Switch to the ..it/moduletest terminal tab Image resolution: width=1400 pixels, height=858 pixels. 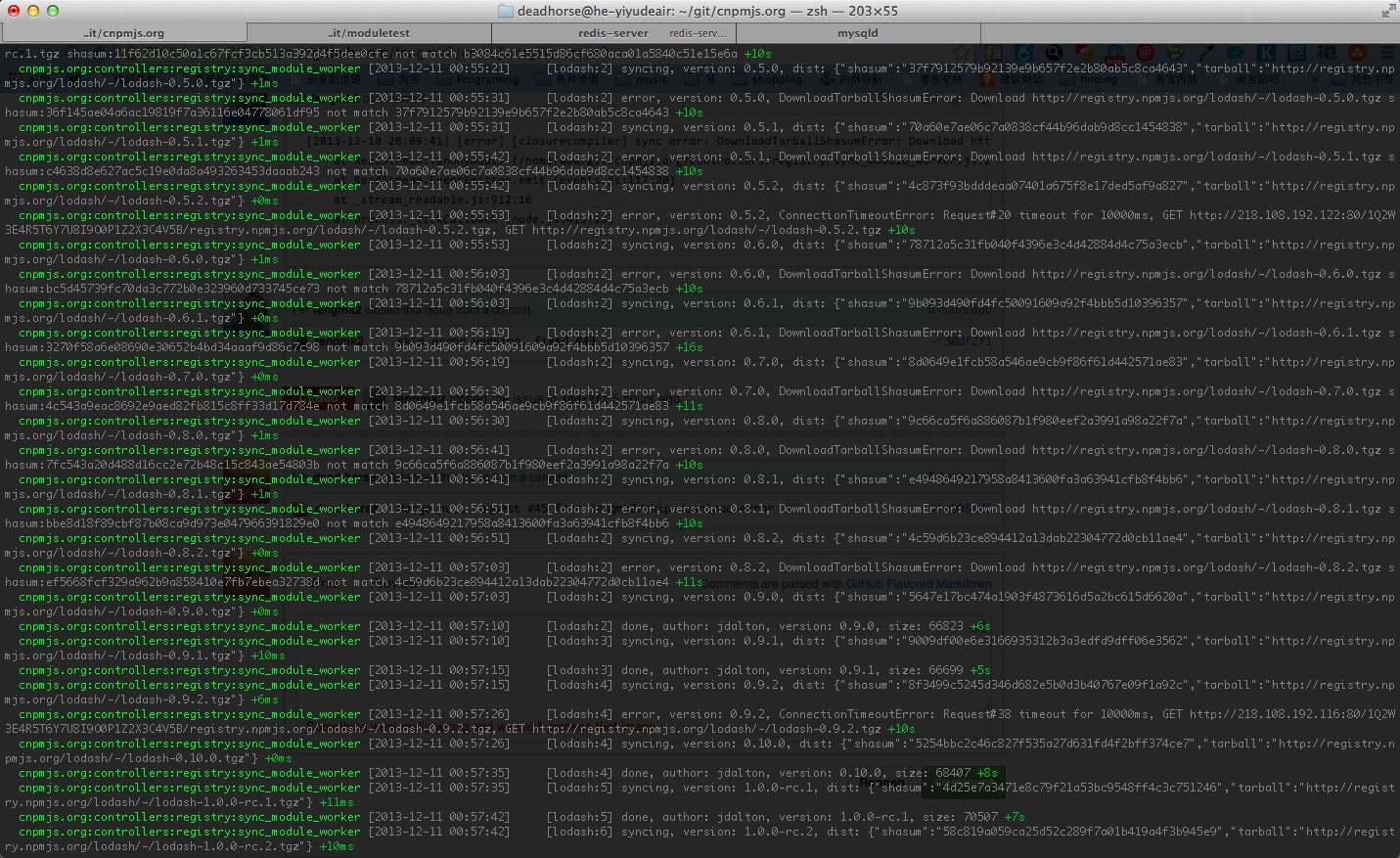(x=369, y=33)
